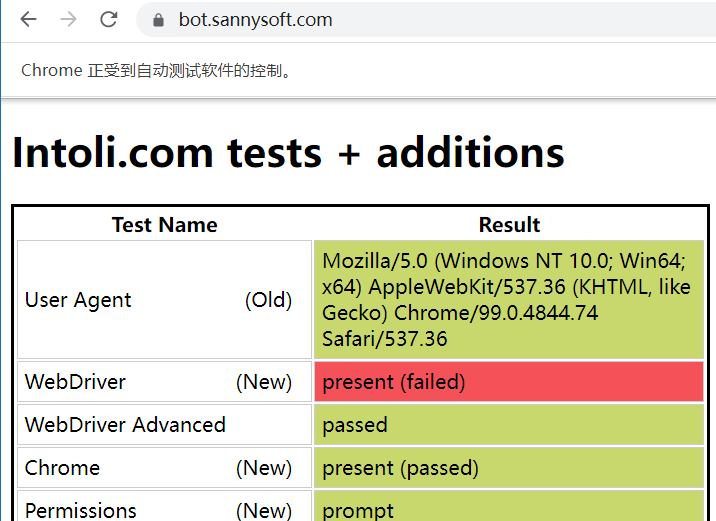This screenshot has width=716, height=521.
Task: Click the forward navigation arrow
Action: [68, 19]
